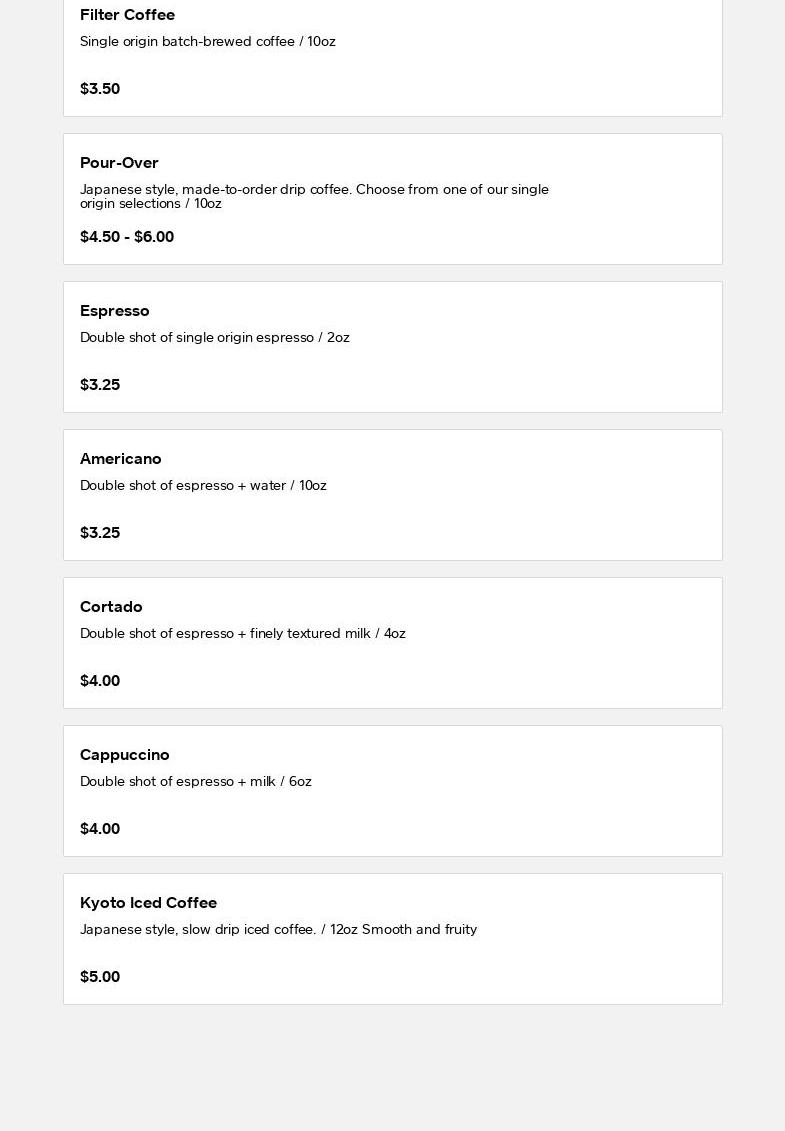Click the espresso + water description
785x1131 pixels.
(203, 486)
